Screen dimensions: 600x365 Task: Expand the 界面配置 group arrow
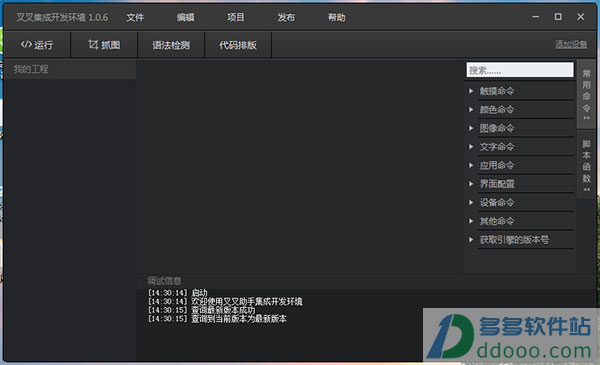pyautogui.click(x=471, y=184)
